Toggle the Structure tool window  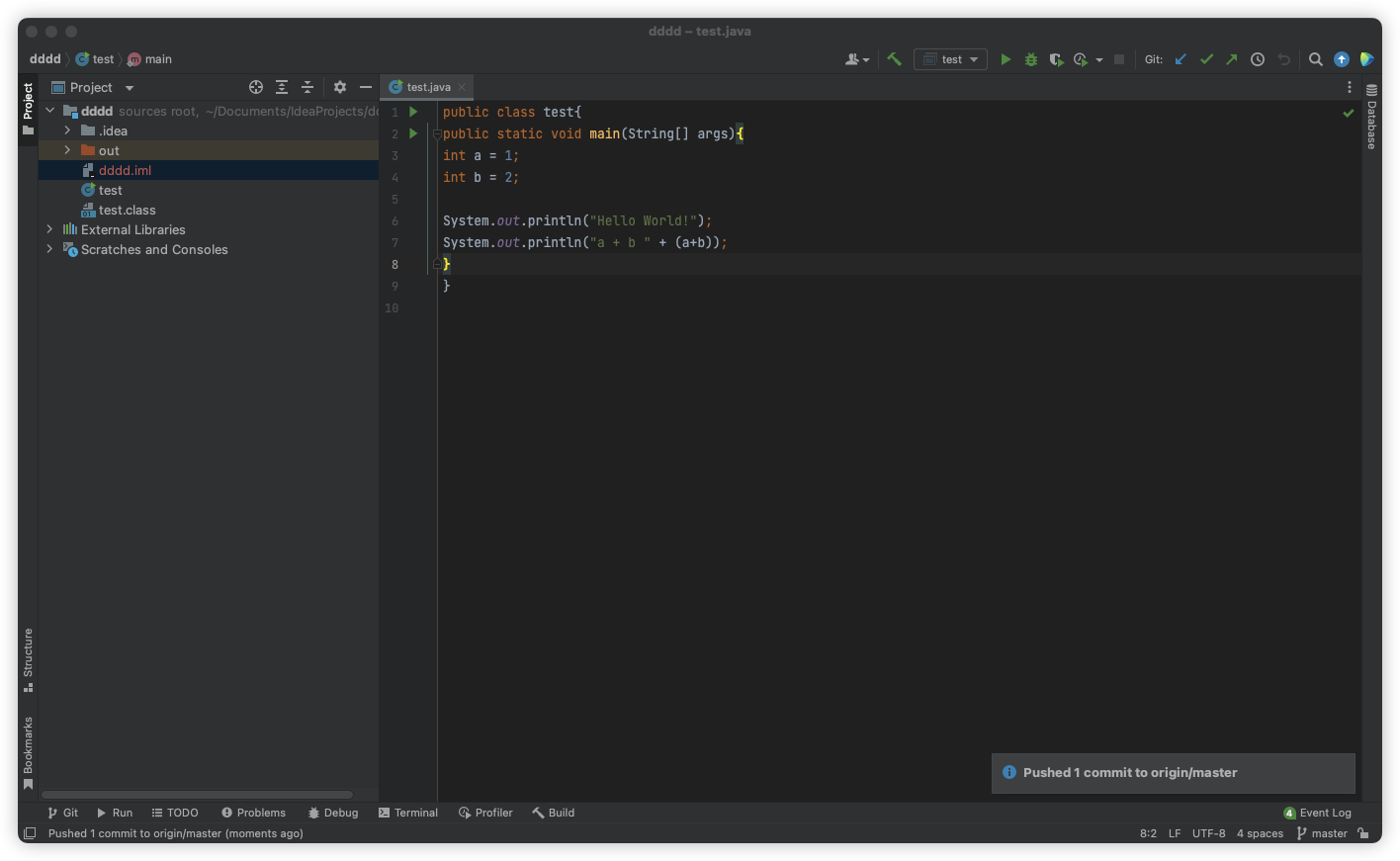coord(28,659)
